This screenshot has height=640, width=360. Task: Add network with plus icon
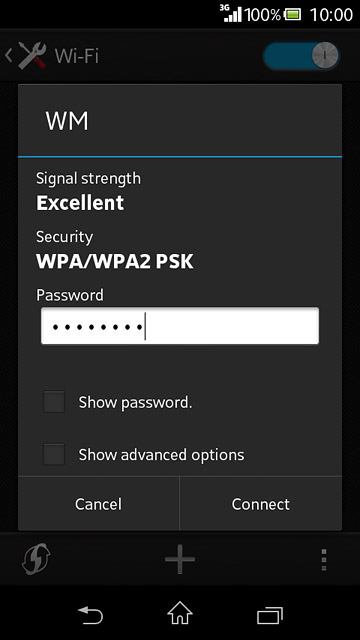pyautogui.click(x=180, y=559)
